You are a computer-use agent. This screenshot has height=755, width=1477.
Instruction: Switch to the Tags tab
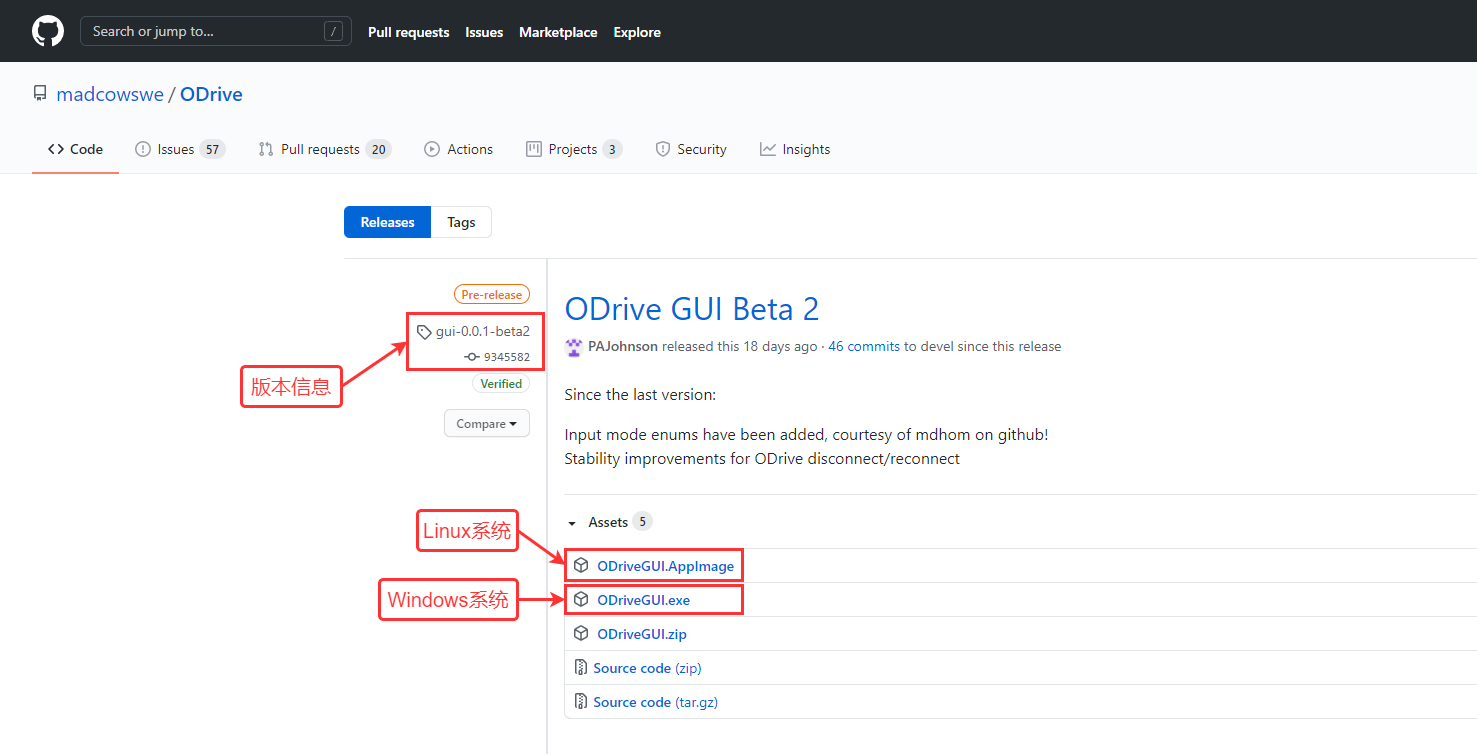point(461,221)
